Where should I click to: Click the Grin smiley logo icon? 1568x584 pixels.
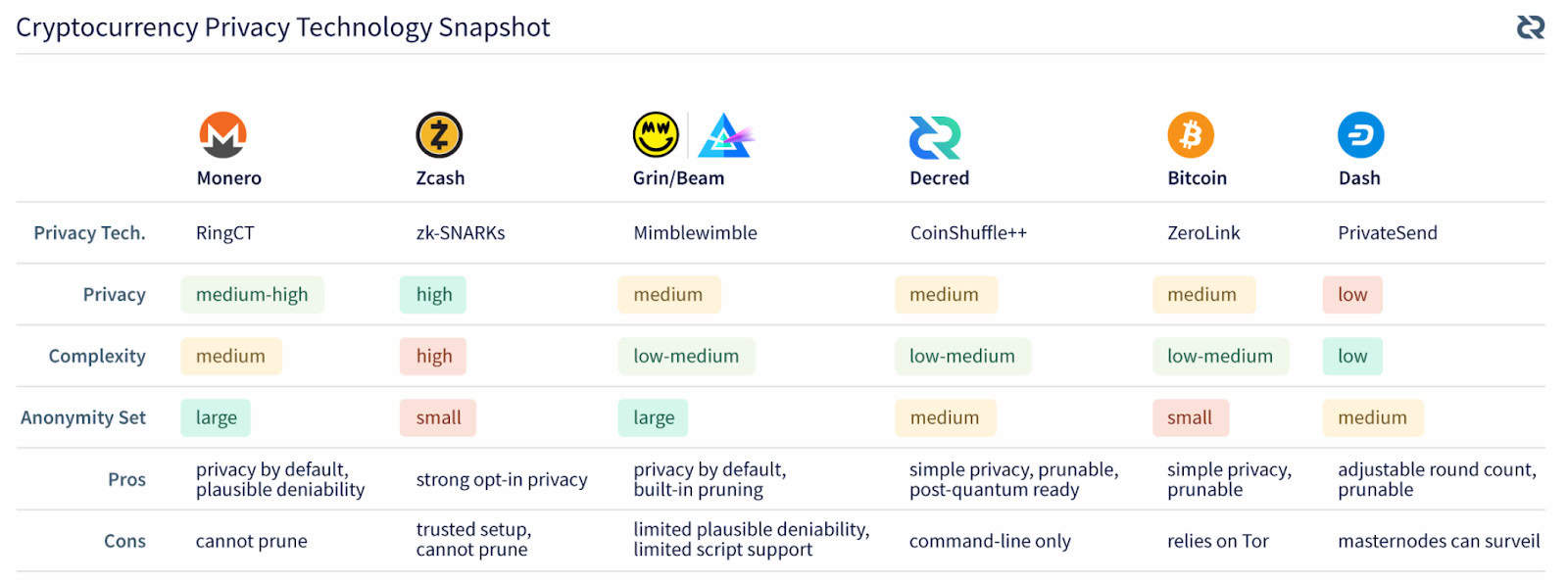pos(656,135)
